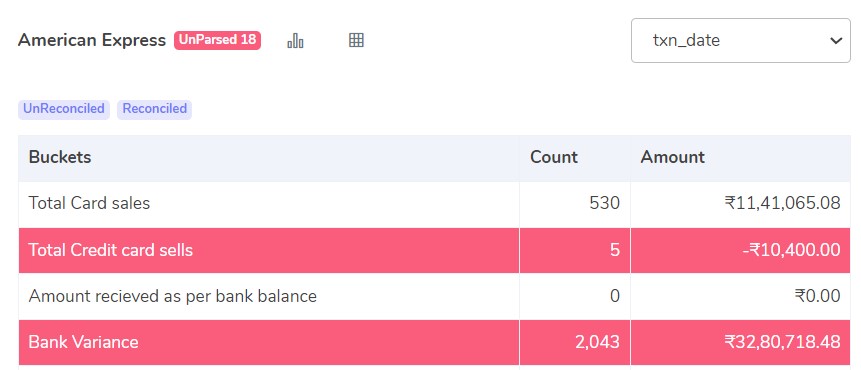Switch to bar chart view icon
The image size is (861, 370).
tap(295, 40)
